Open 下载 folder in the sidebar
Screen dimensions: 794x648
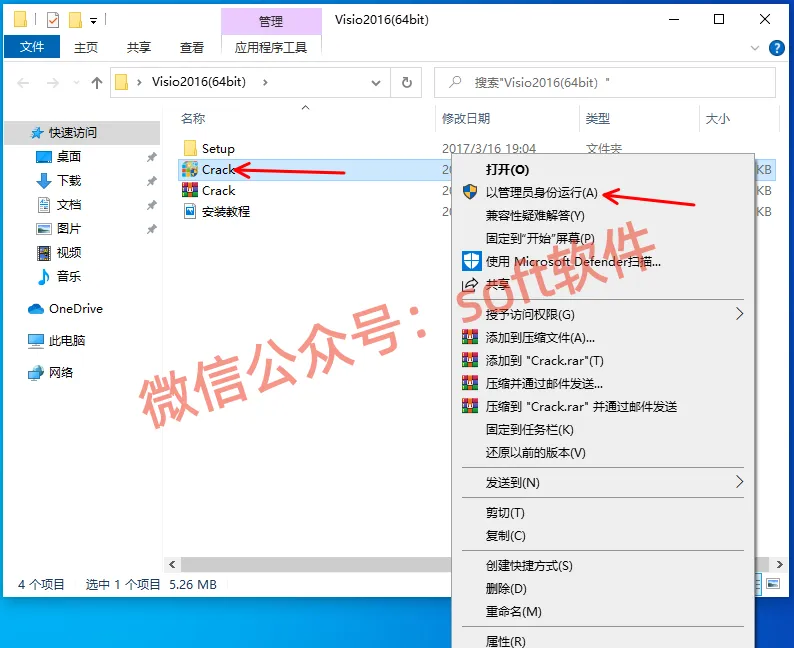click(x=68, y=181)
